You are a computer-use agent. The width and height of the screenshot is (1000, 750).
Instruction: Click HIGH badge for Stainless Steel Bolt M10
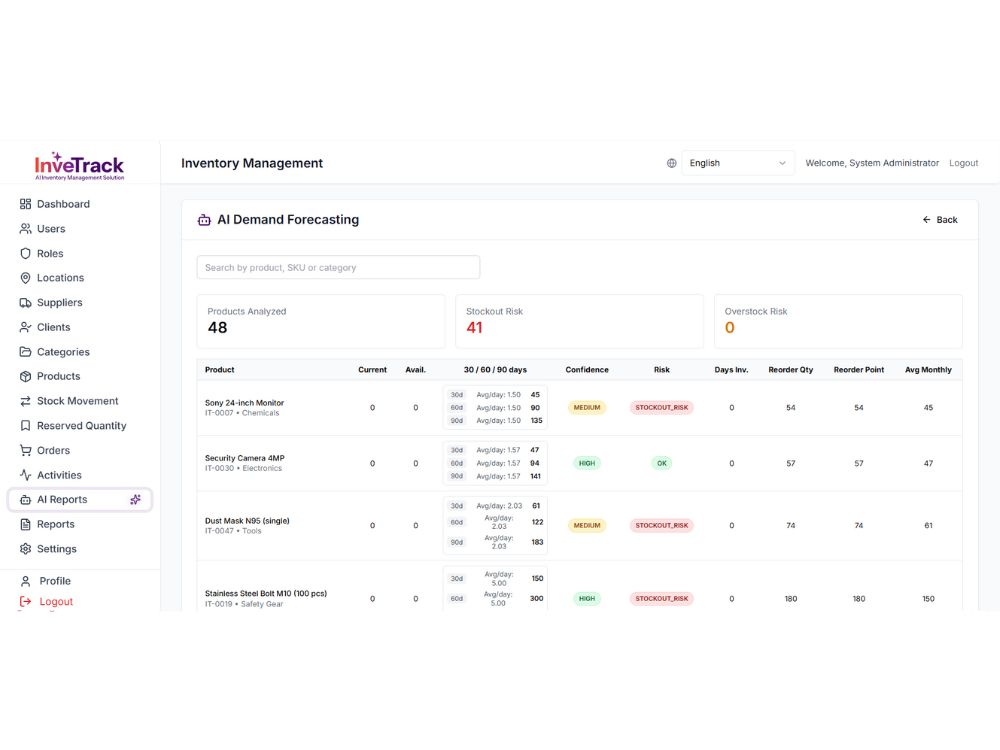click(x=587, y=599)
